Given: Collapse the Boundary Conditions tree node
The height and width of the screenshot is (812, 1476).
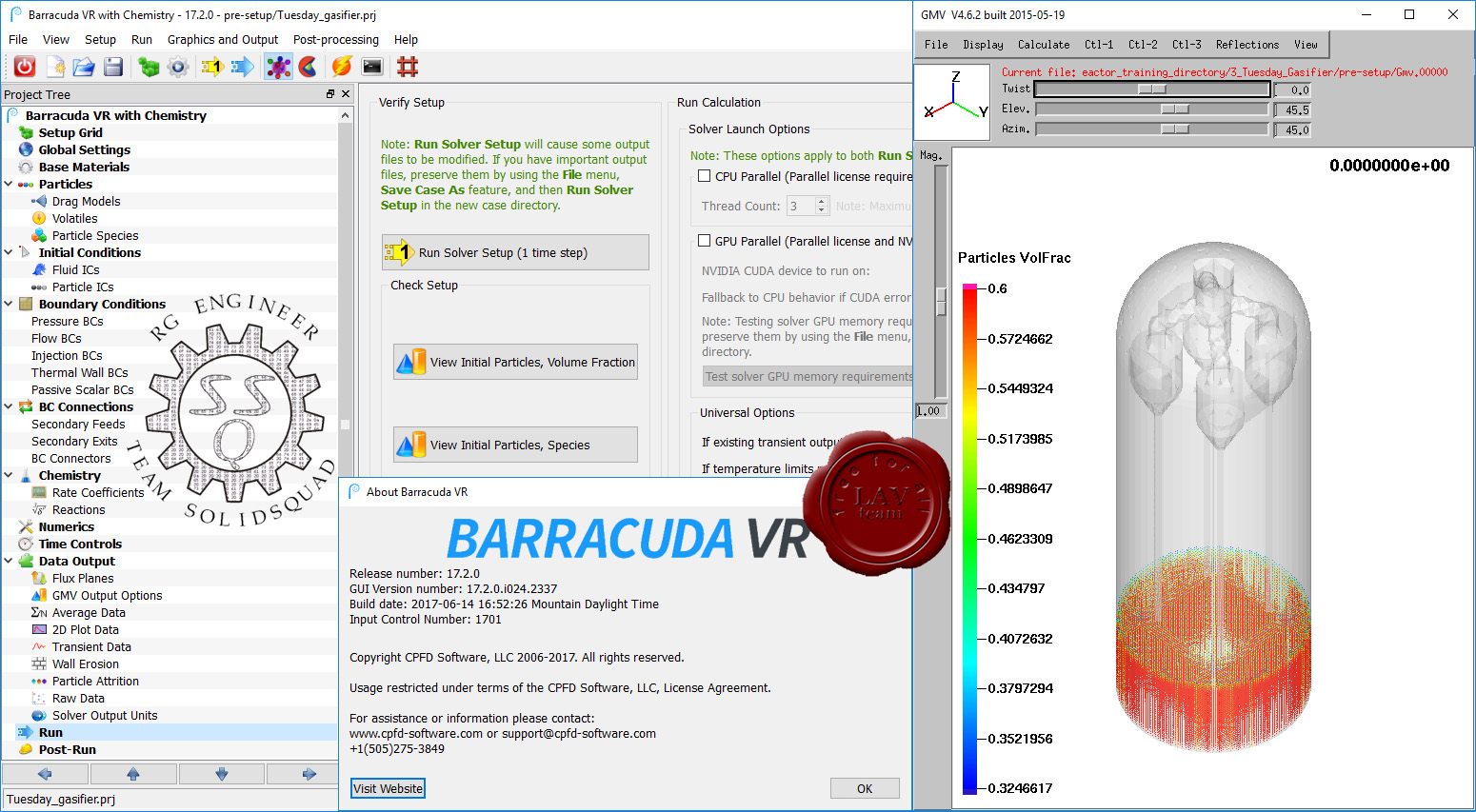Looking at the screenshot, I should [x=9, y=304].
